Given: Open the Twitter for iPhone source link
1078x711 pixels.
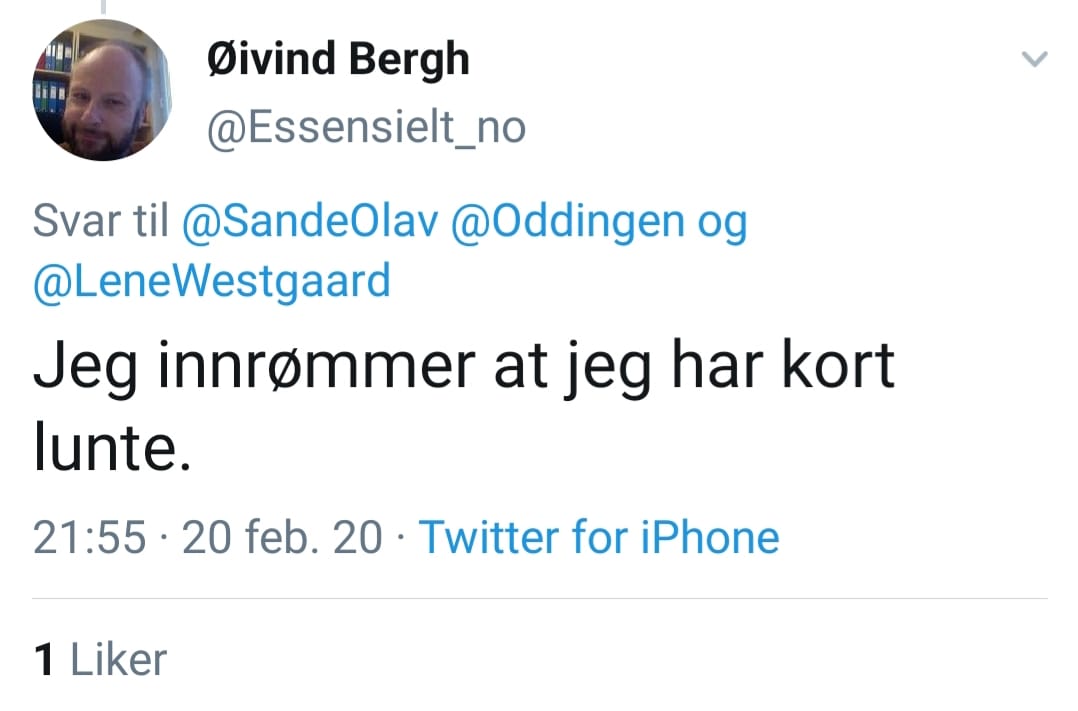Looking at the screenshot, I should tap(599, 537).
